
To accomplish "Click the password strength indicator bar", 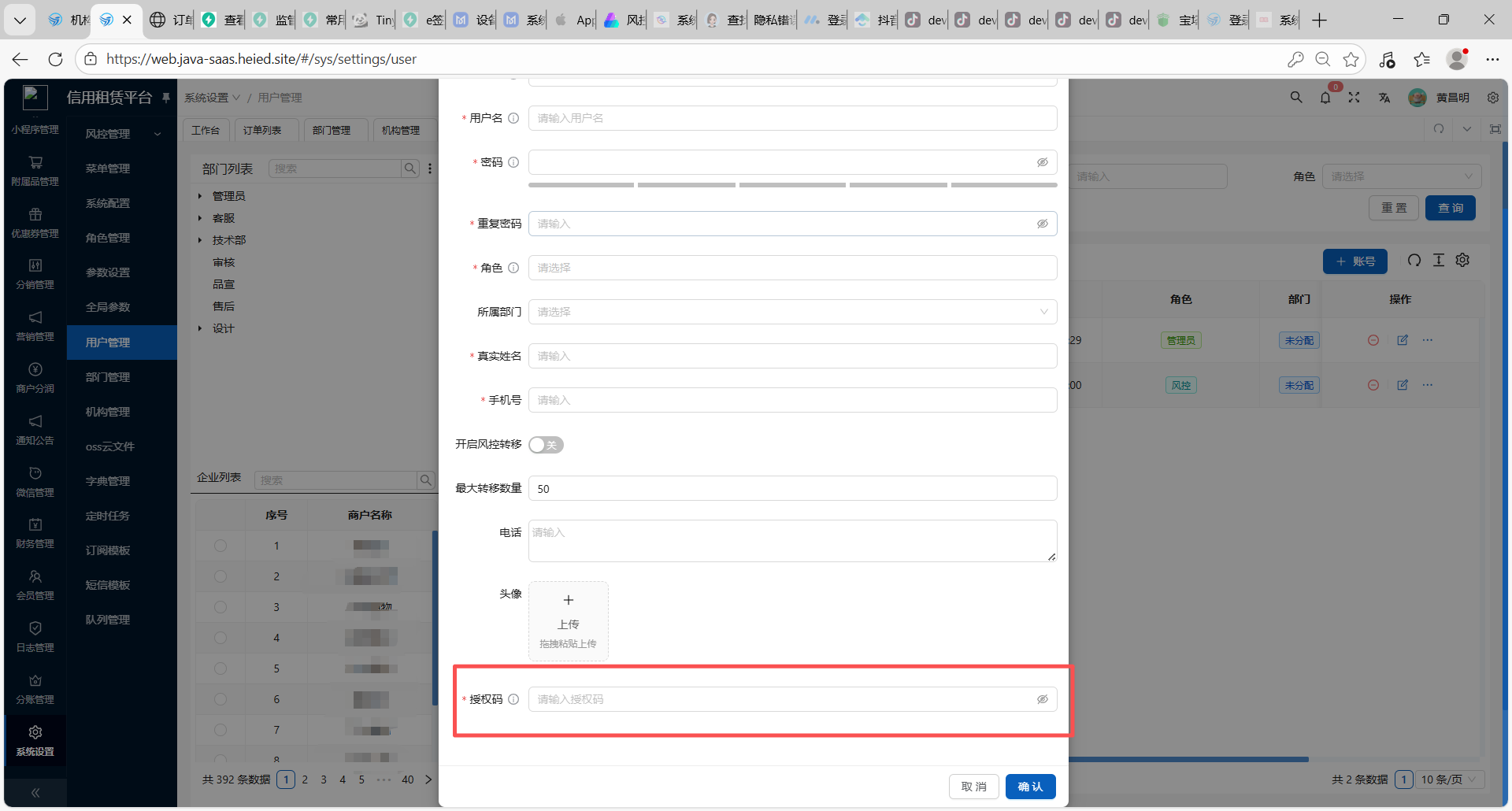I will [792, 185].
